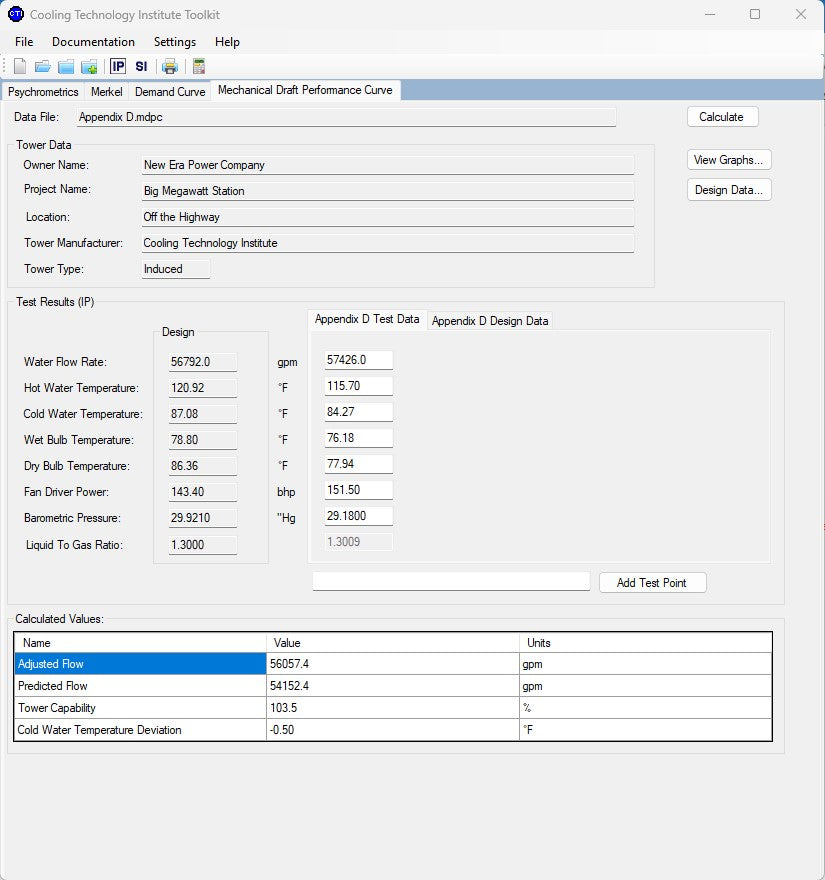The width and height of the screenshot is (825, 880).
Task: Select the Tower Capability row in table
Action: point(140,708)
